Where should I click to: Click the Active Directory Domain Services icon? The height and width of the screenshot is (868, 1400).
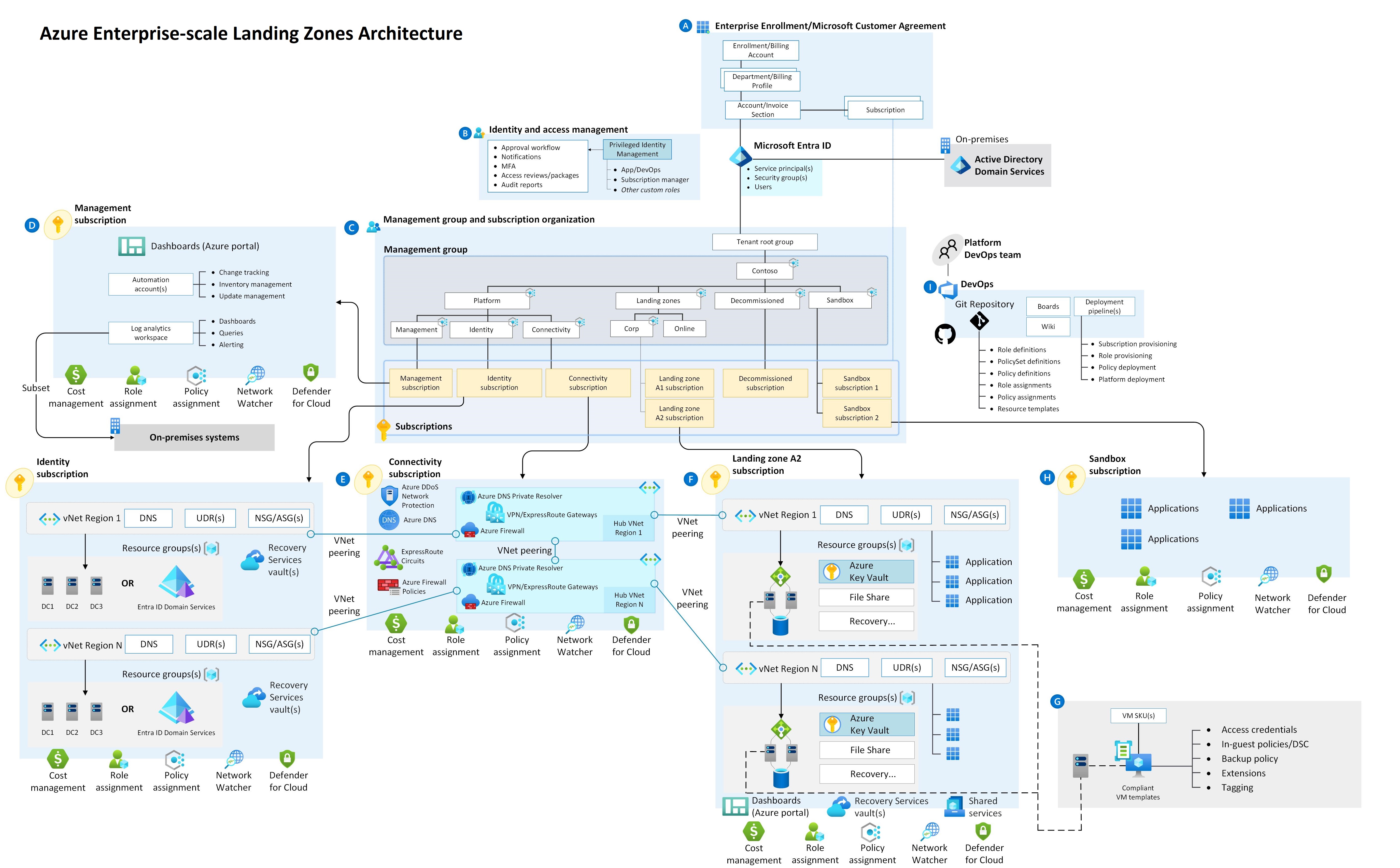(960, 165)
